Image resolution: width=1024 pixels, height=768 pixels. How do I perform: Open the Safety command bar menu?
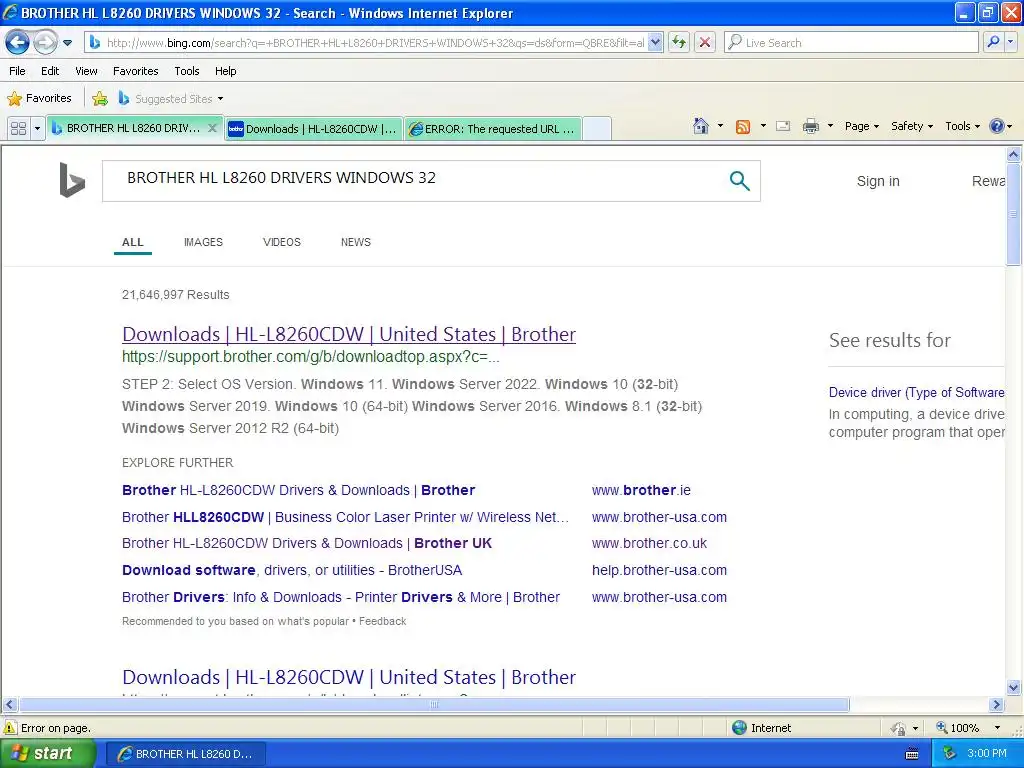pos(912,126)
